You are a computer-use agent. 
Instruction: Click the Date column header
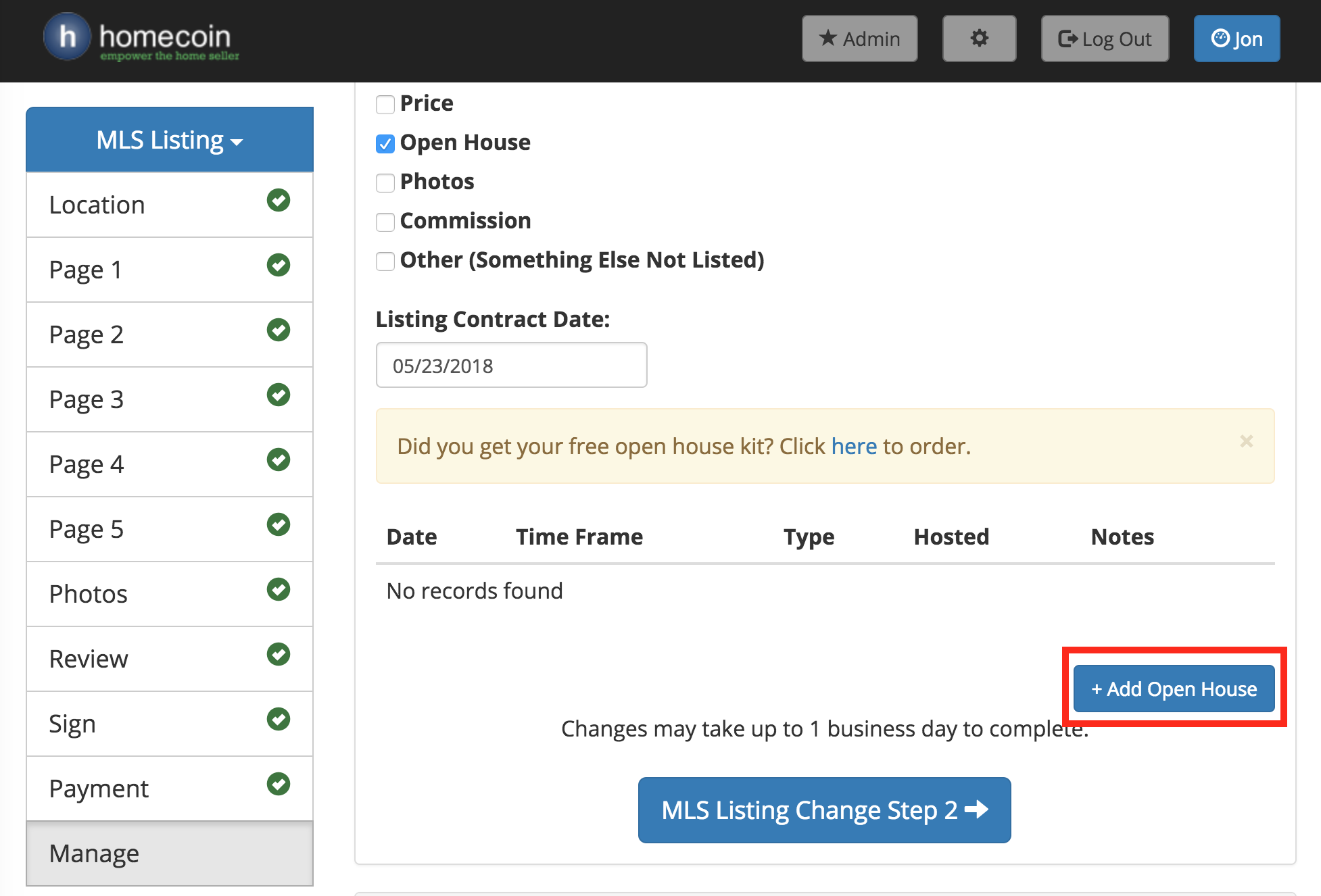pos(412,537)
